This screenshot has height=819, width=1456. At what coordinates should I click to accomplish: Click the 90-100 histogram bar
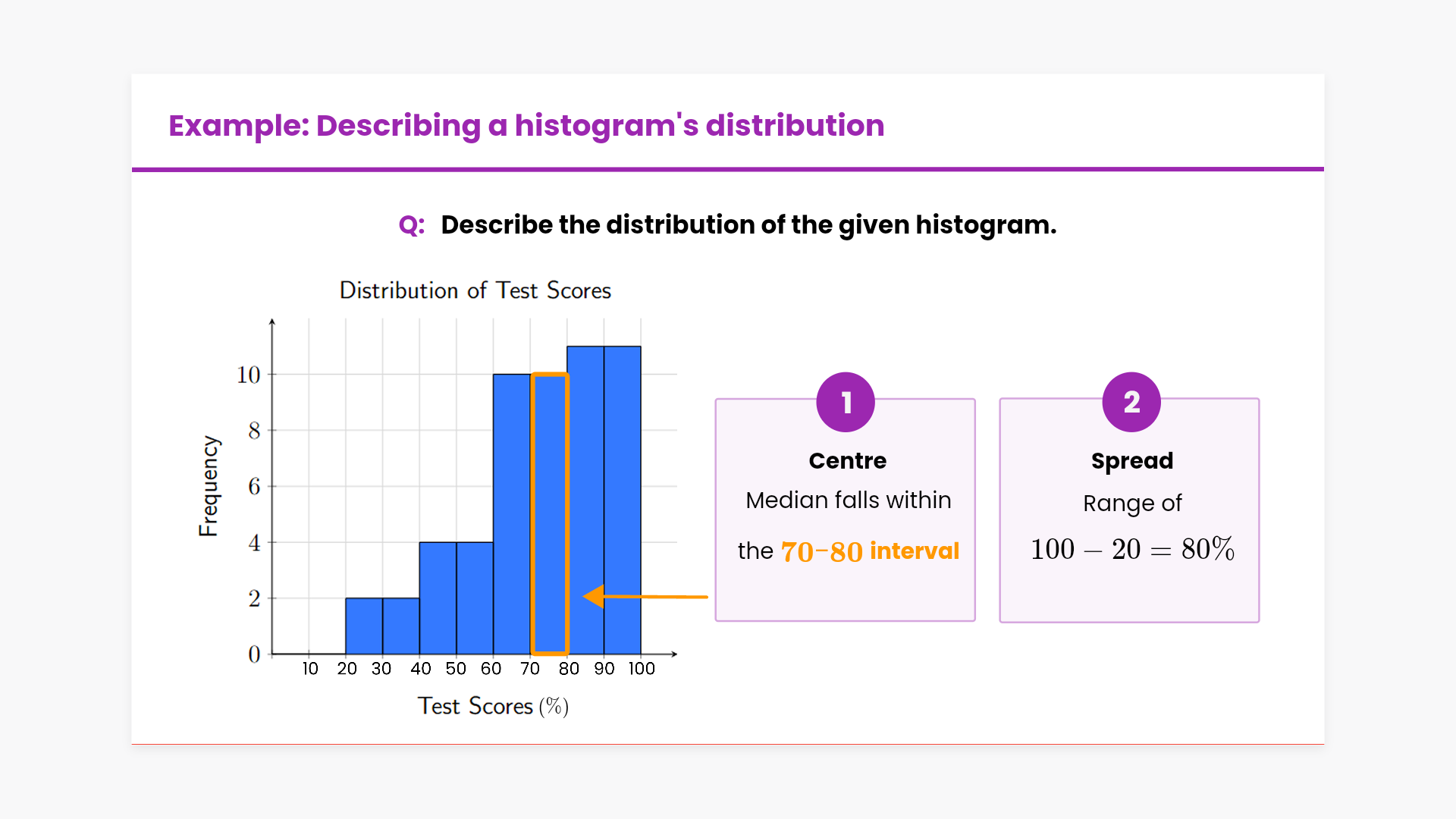pyautogui.click(x=623, y=500)
